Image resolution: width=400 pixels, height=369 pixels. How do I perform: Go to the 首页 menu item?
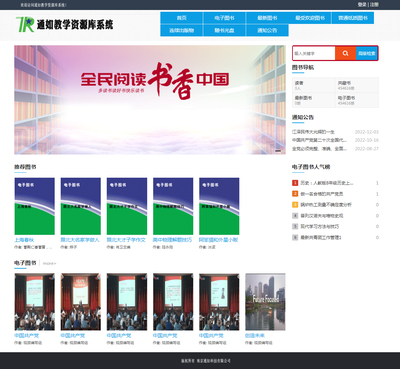[182, 18]
